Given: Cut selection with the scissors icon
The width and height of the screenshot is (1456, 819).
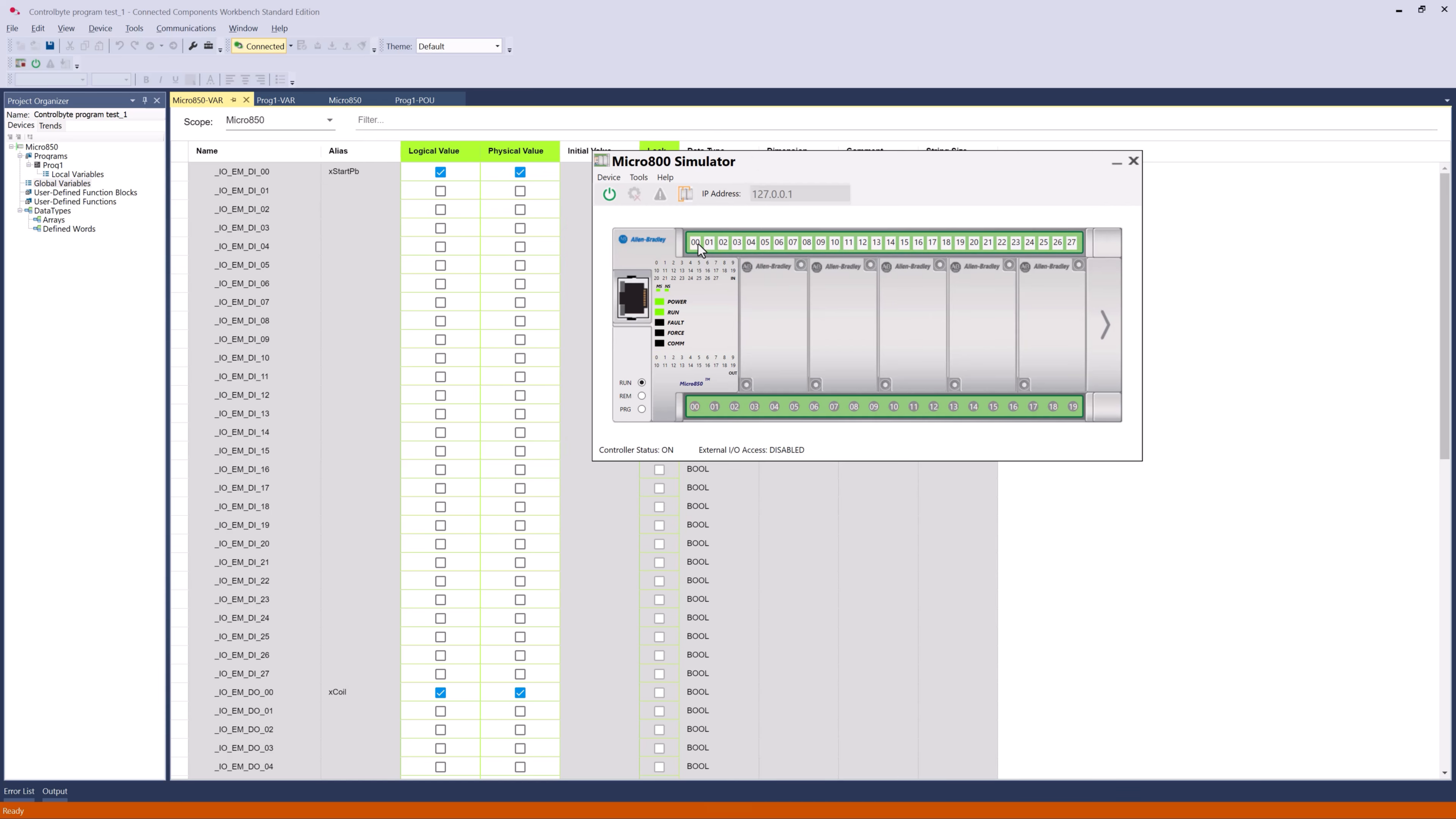Looking at the screenshot, I should pos(70,46).
